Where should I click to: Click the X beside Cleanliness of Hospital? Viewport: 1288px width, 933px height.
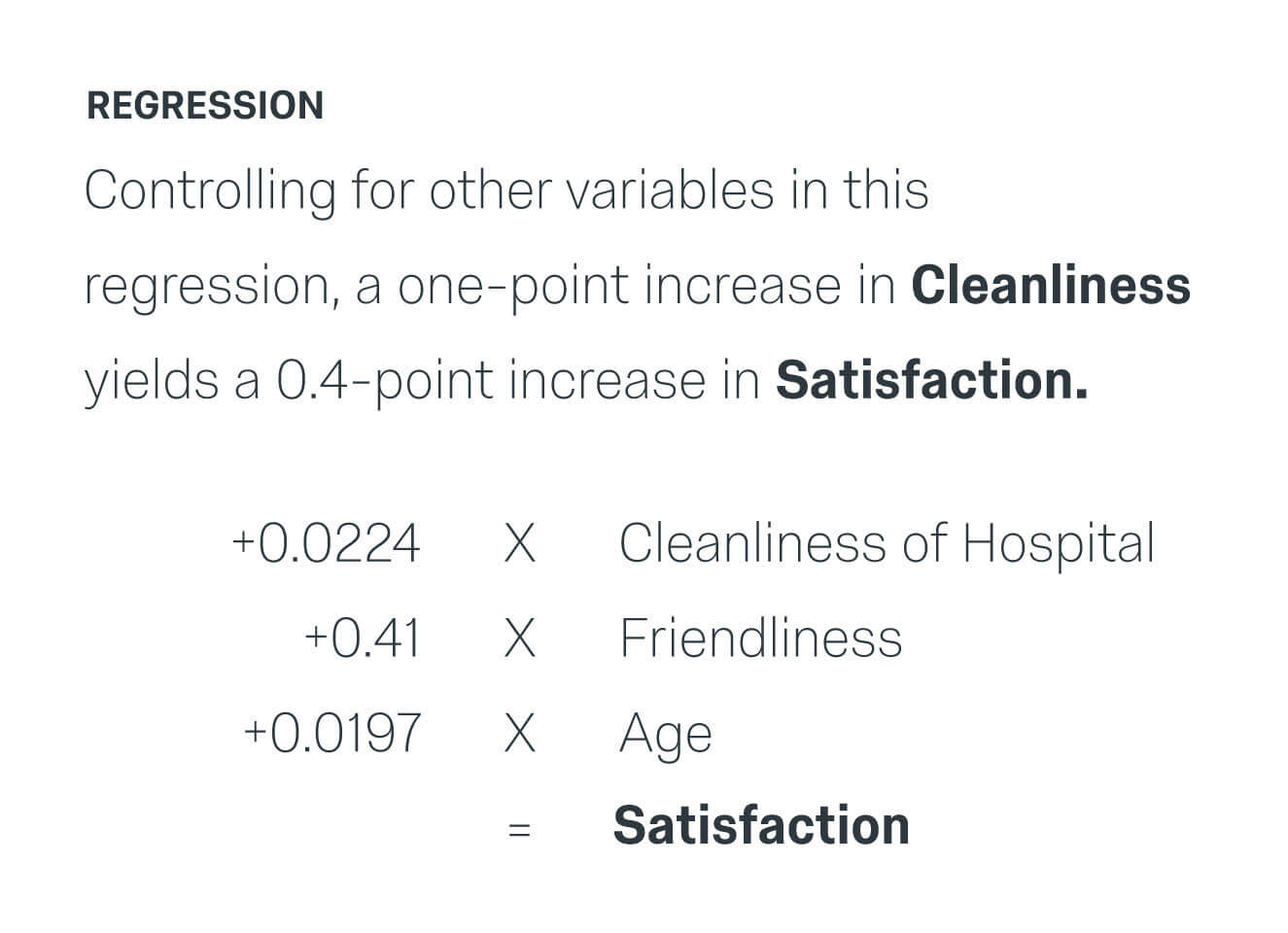pyautogui.click(x=519, y=543)
